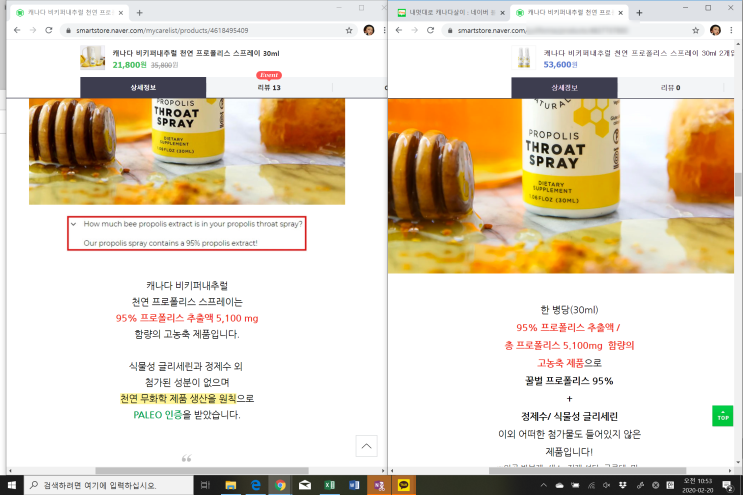The height and width of the screenshot is (495, 743).
Task: Launch Microsoft Edge from the taskbar
Action: 255,485
